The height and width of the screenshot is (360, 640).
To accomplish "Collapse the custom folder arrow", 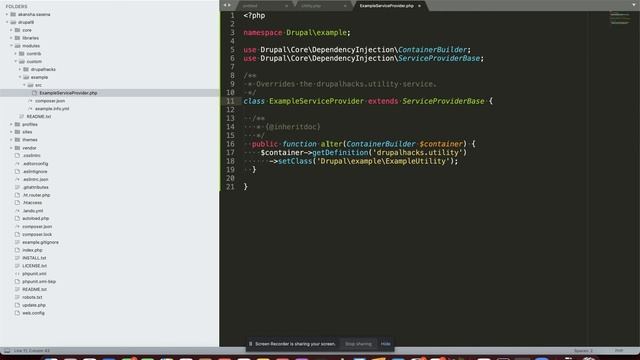I will click(16, 62).
